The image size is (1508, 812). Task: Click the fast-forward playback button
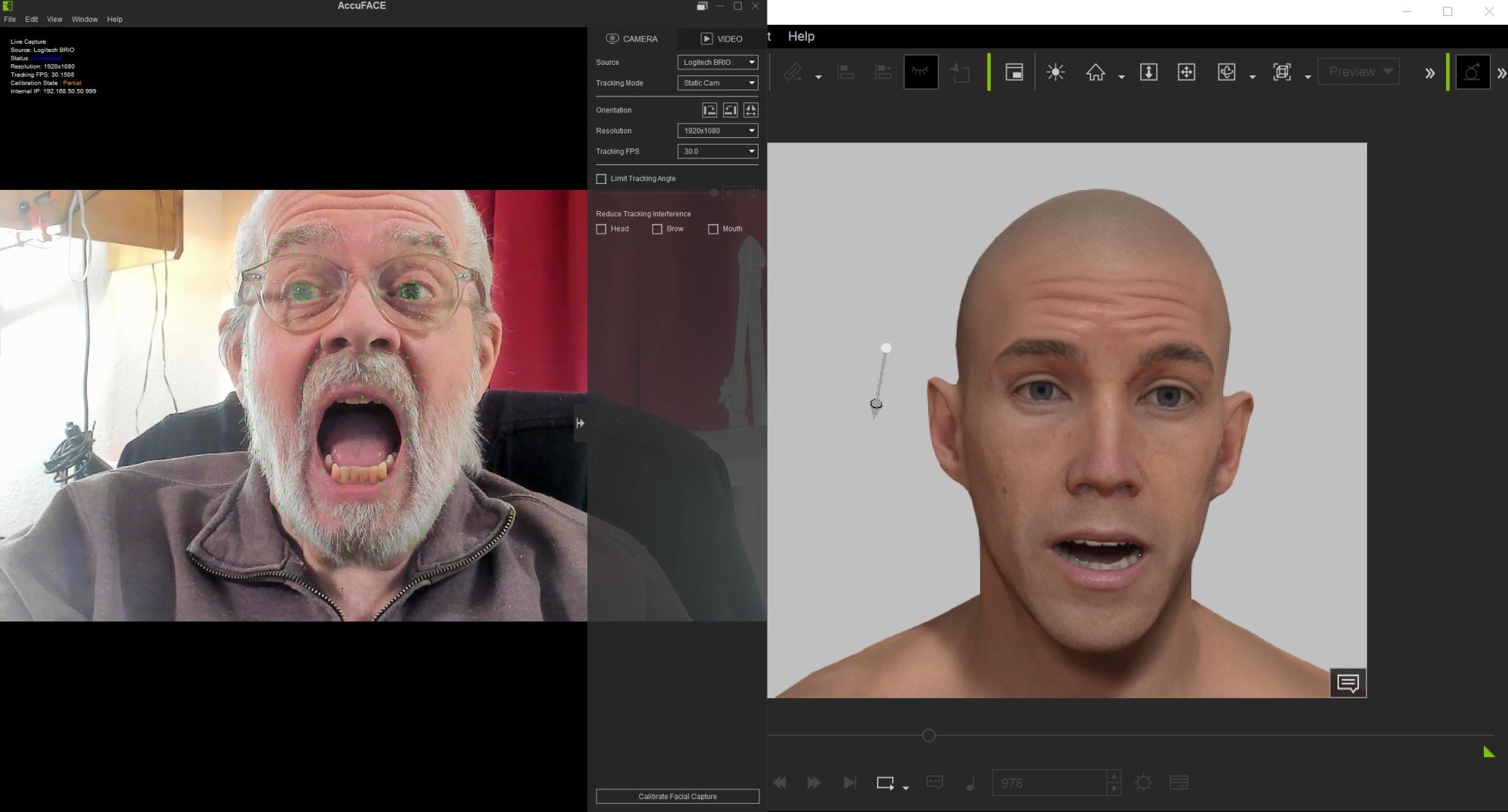[814, 783]
